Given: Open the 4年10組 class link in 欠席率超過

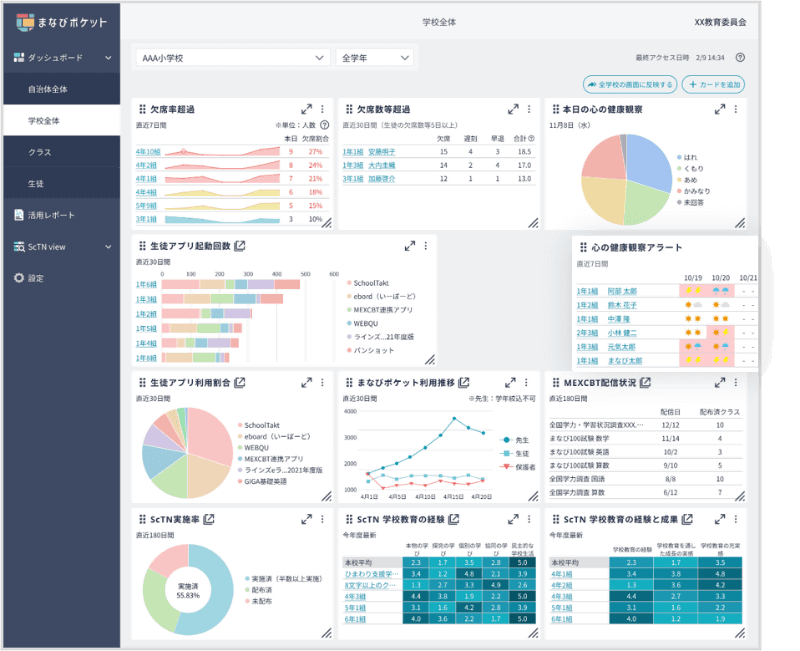Looking at the screenshot, I should point(148,152).
